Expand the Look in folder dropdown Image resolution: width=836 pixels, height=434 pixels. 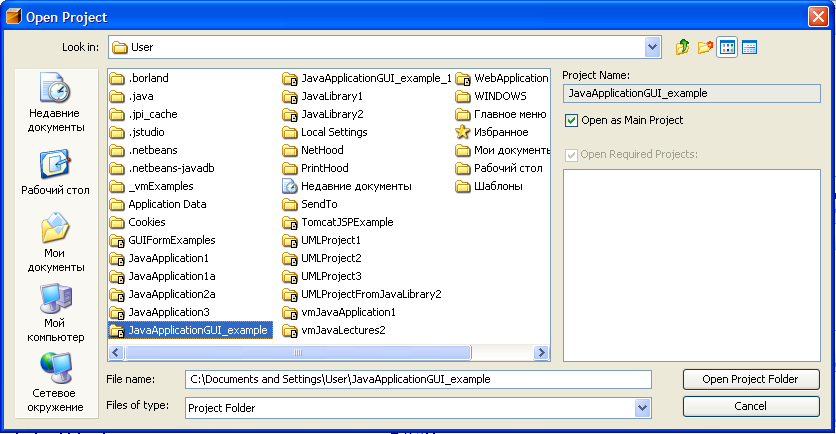point(652,47)
